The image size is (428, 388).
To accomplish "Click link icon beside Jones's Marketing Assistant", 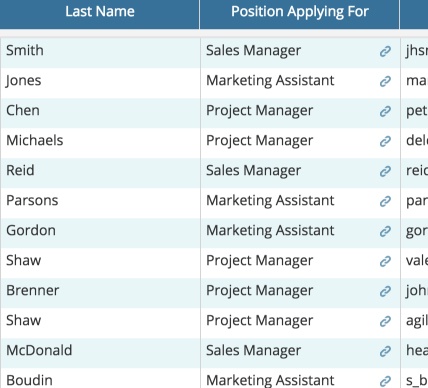I will pos(385,81).
